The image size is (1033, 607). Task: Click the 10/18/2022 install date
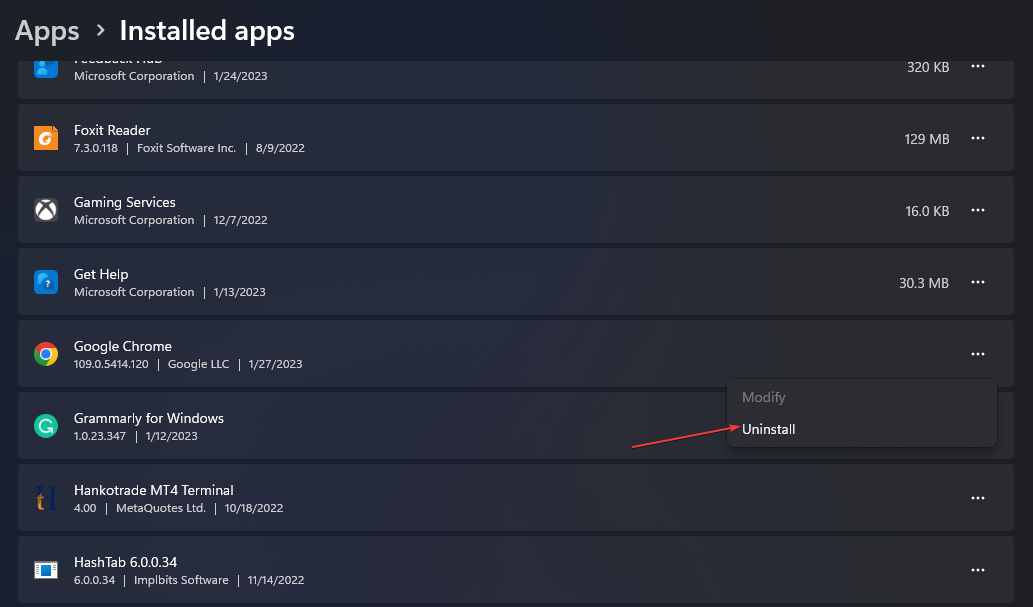coord(254,508)
